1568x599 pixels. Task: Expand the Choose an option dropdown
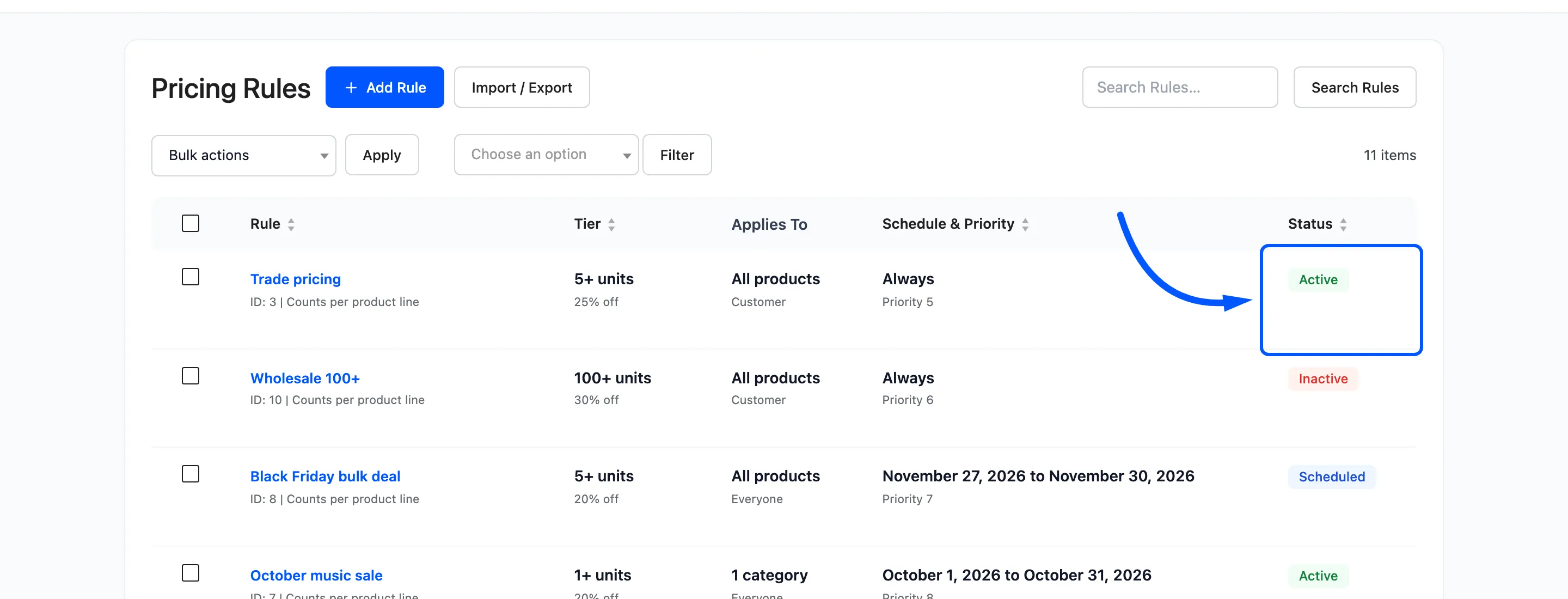pyautogui.click(x=546, y=155)
